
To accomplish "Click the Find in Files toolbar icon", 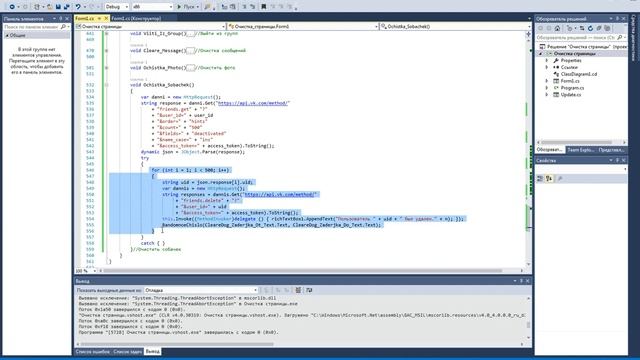I will point(207,7).
